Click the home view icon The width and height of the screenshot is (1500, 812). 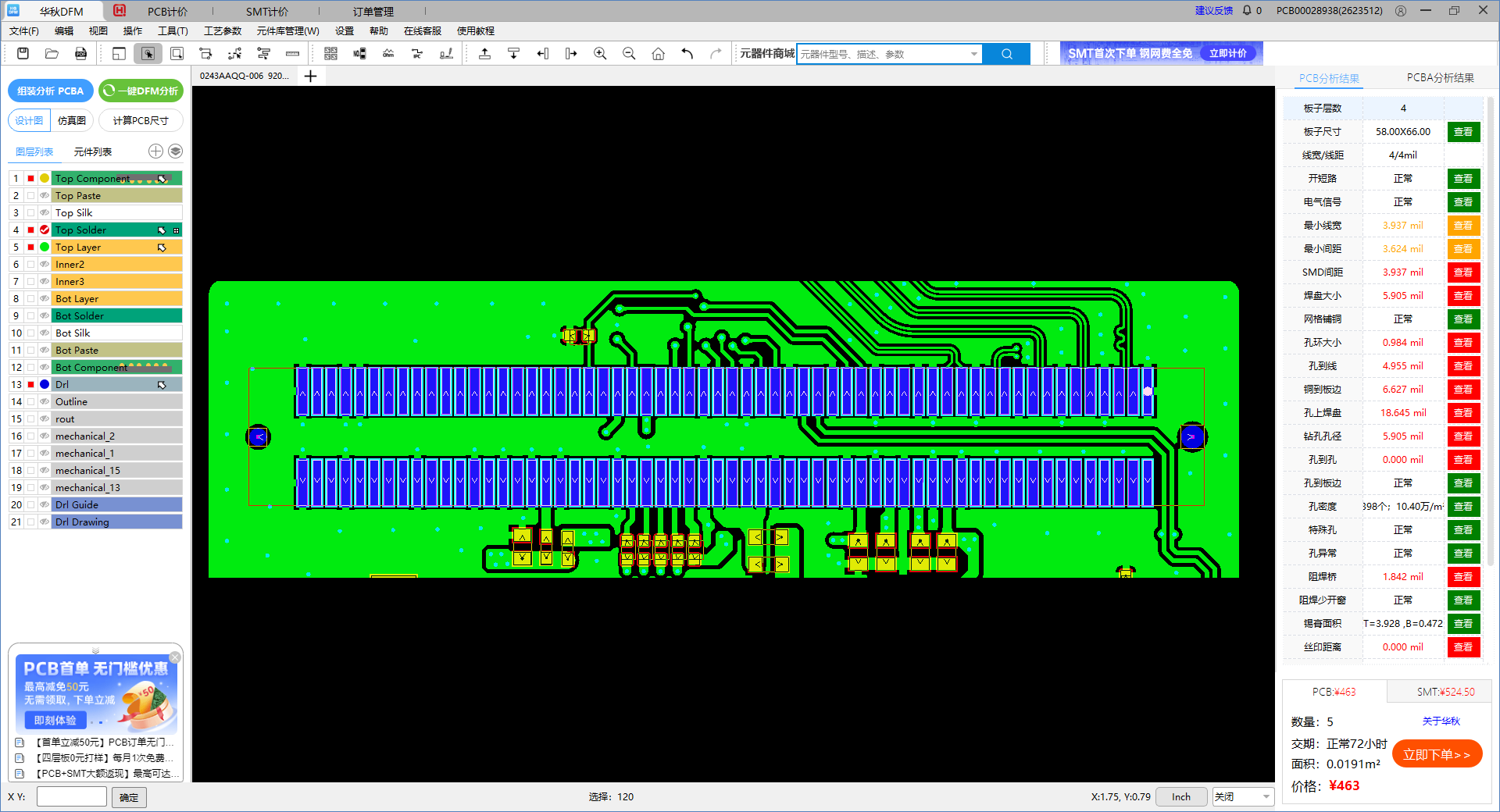[x=658, y=54]
